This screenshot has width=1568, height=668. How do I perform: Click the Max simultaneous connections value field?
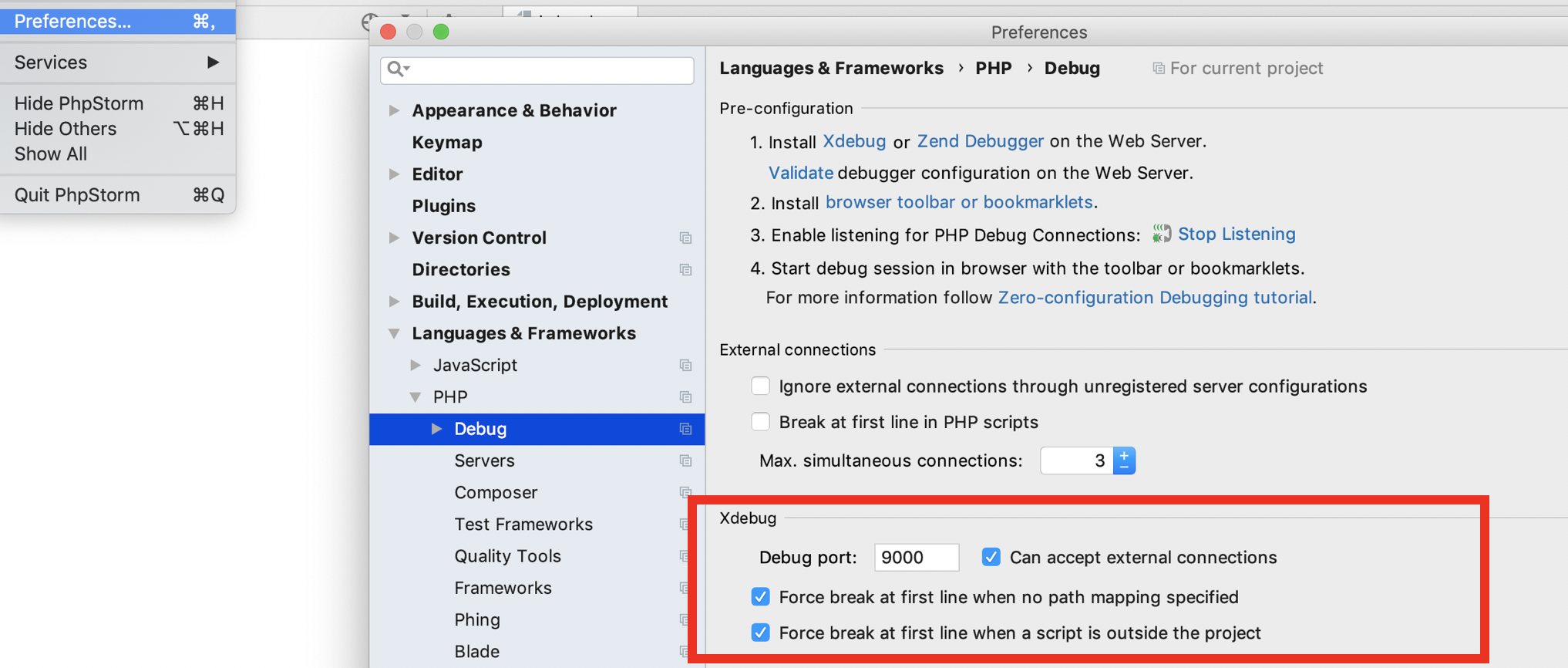point(1077,461)
